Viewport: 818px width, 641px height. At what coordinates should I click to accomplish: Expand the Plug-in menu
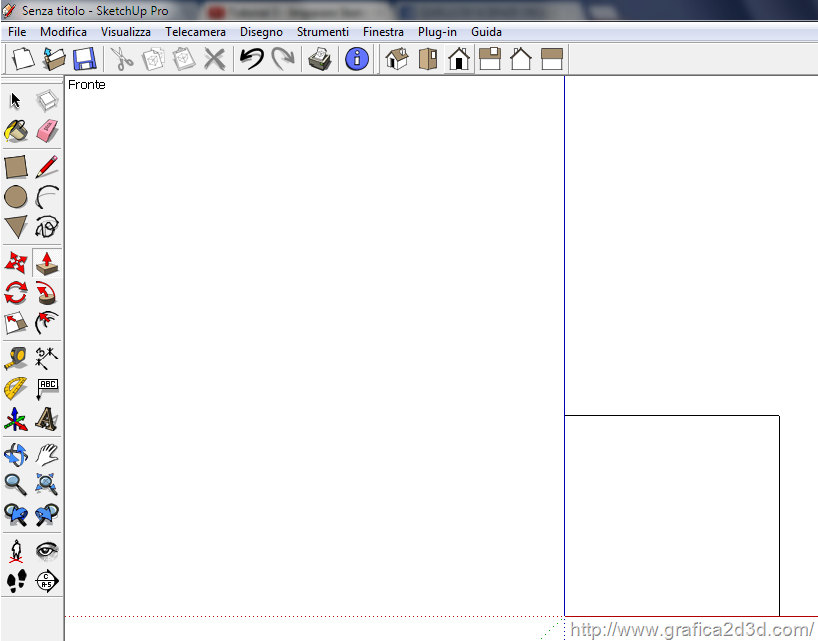click(x=437, y=32)
